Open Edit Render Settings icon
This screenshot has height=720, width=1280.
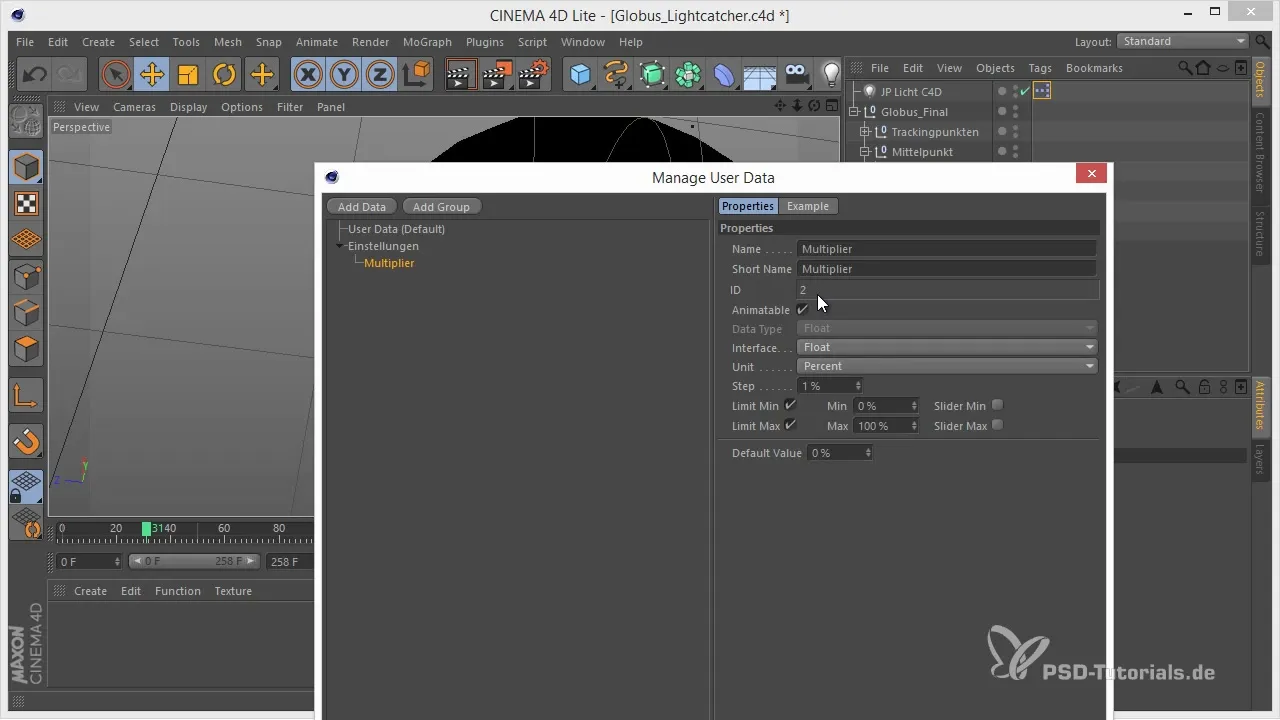click(534, 74)
